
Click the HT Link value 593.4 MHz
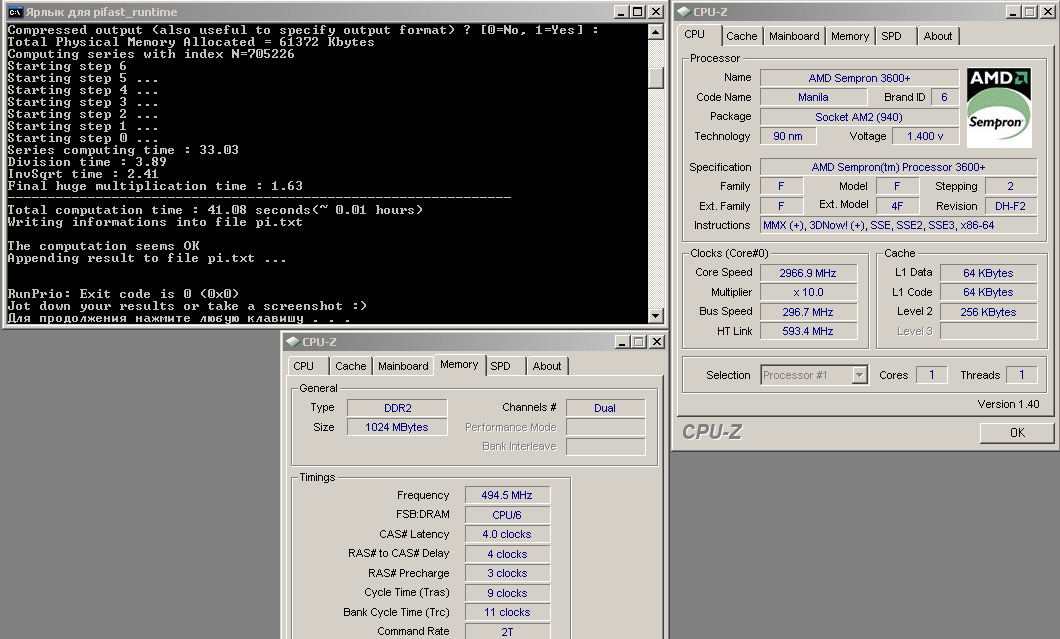point(809,331)
